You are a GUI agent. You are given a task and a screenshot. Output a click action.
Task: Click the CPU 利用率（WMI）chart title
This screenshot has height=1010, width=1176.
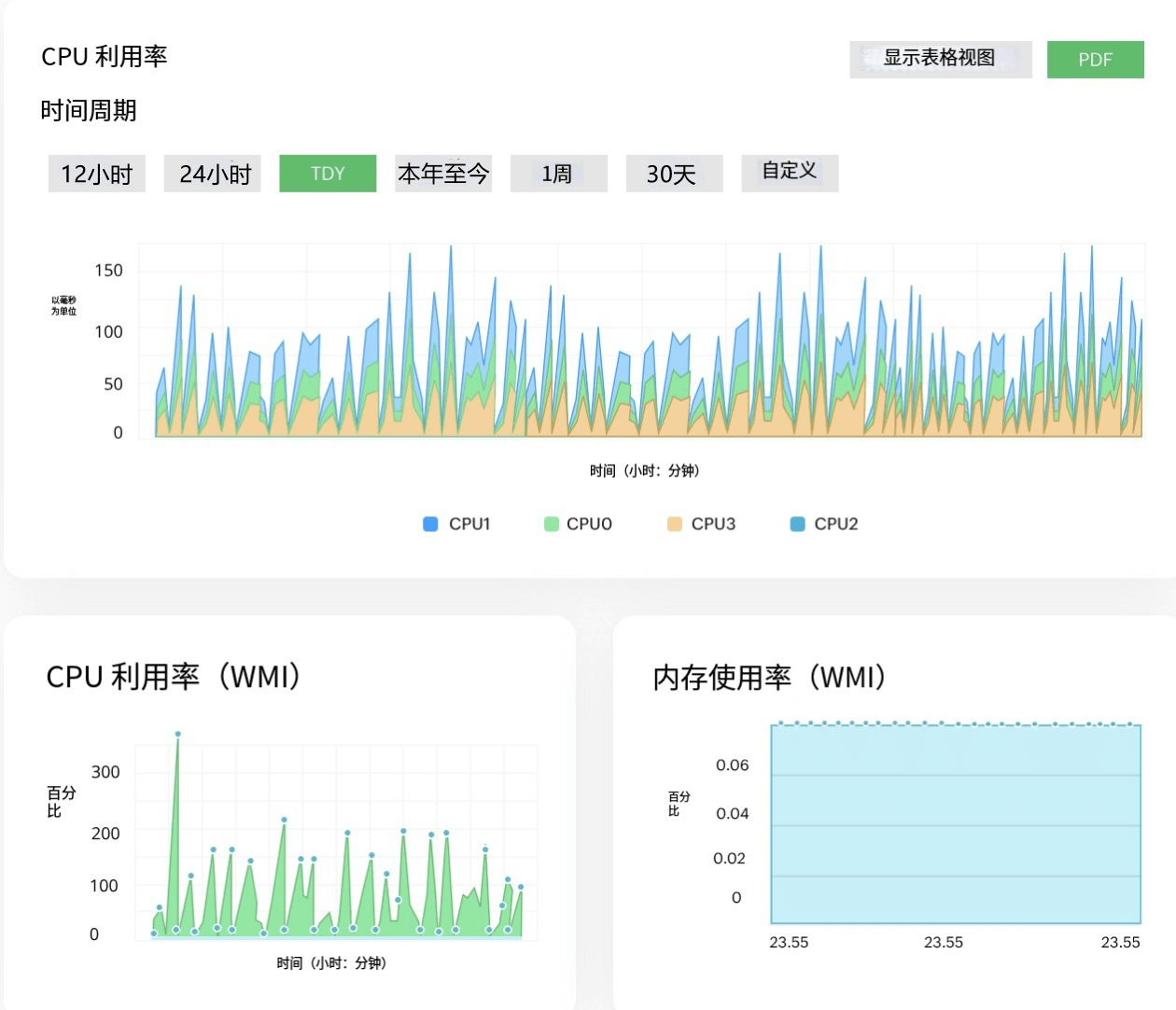click(x=175, y=677)
